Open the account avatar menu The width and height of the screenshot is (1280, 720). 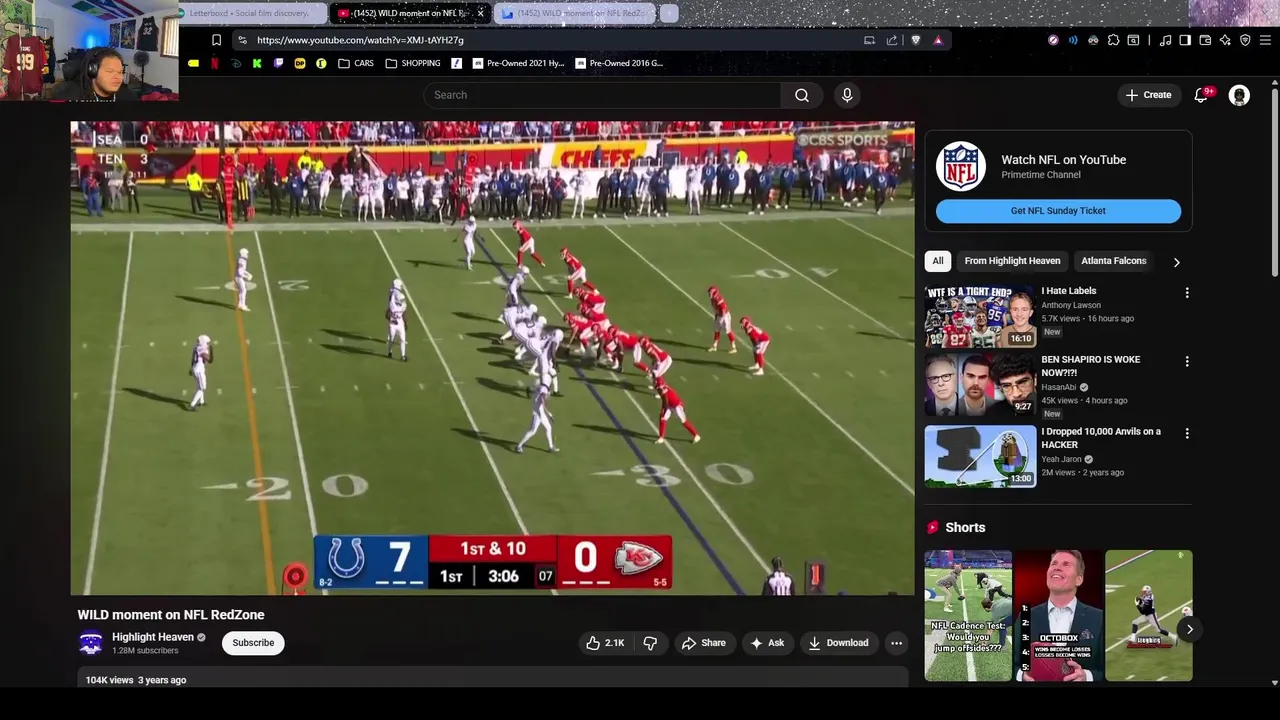coord(1239,95)
